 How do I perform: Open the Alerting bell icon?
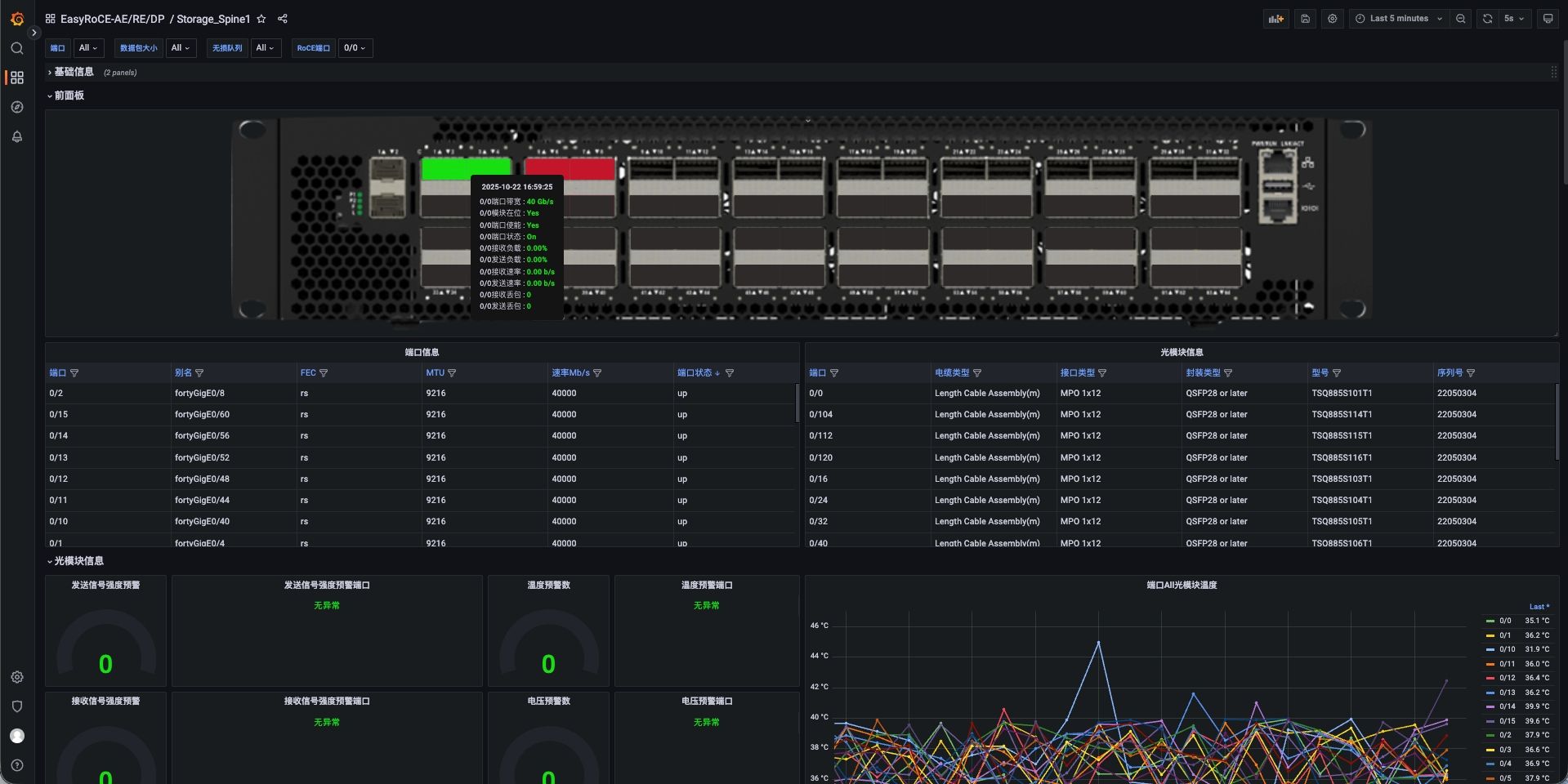tap(17, 136)
